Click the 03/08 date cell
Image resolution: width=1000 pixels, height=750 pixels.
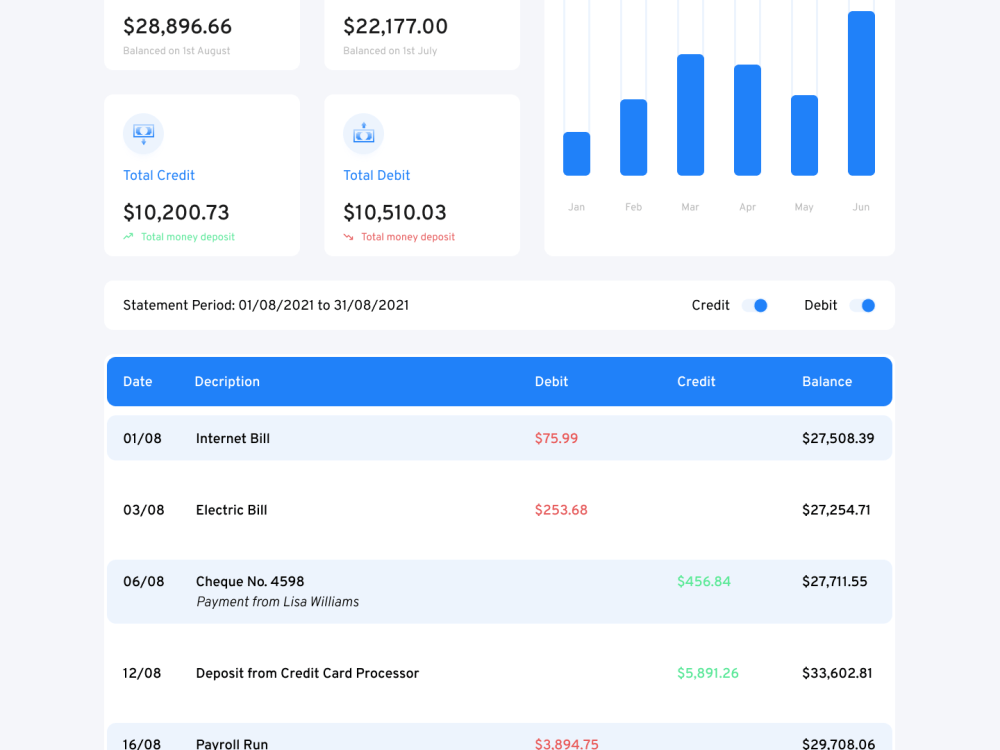143,510
